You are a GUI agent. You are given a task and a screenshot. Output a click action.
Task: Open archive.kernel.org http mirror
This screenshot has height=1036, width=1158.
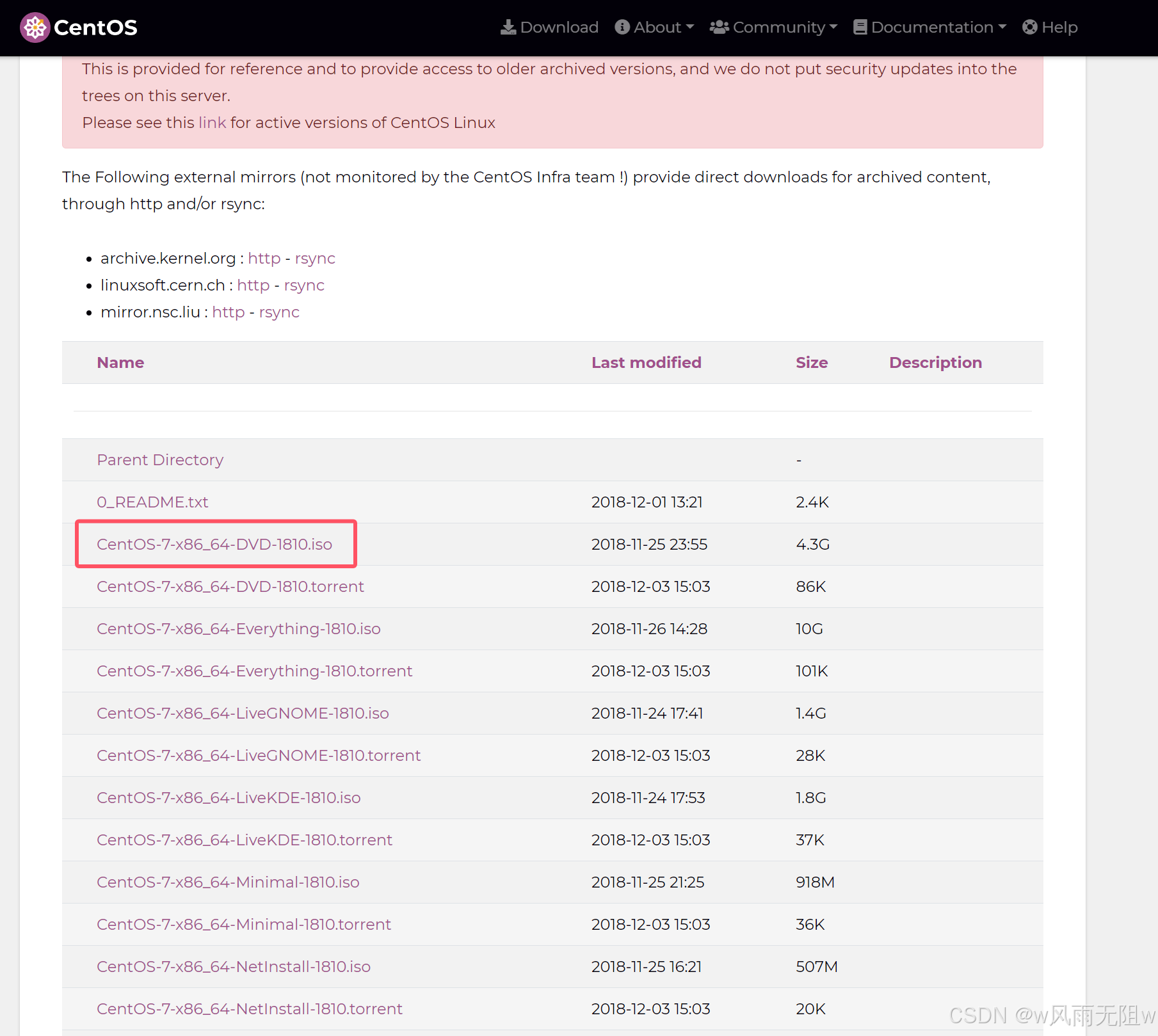click(264, 258)
